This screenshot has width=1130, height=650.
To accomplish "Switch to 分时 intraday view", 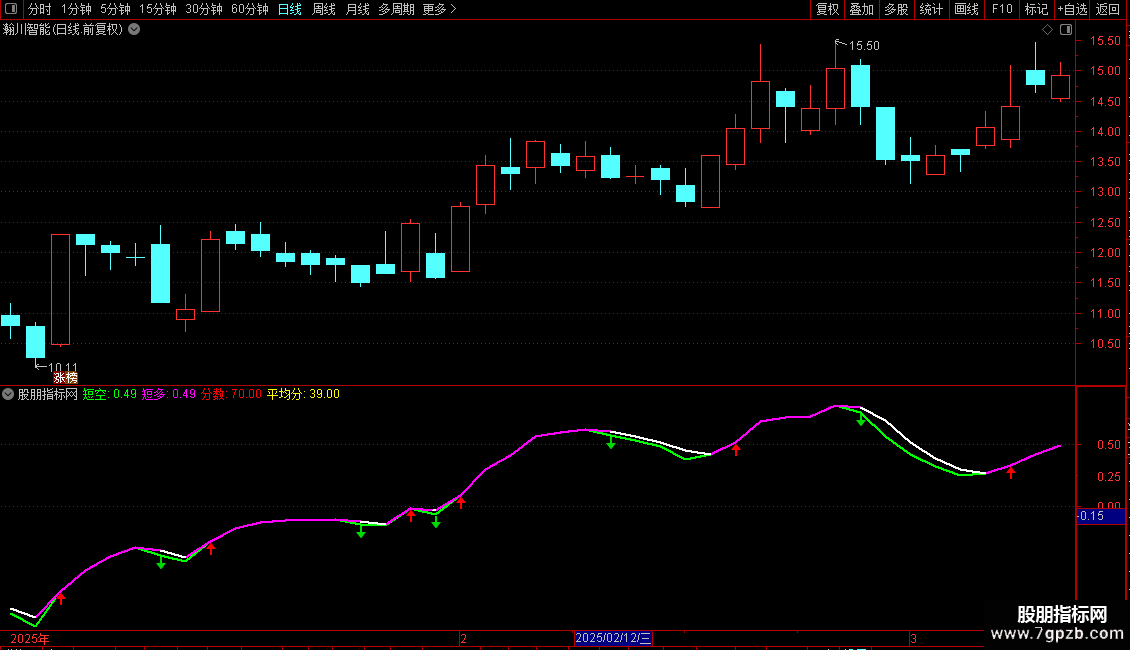I will [x=40, y=9].
